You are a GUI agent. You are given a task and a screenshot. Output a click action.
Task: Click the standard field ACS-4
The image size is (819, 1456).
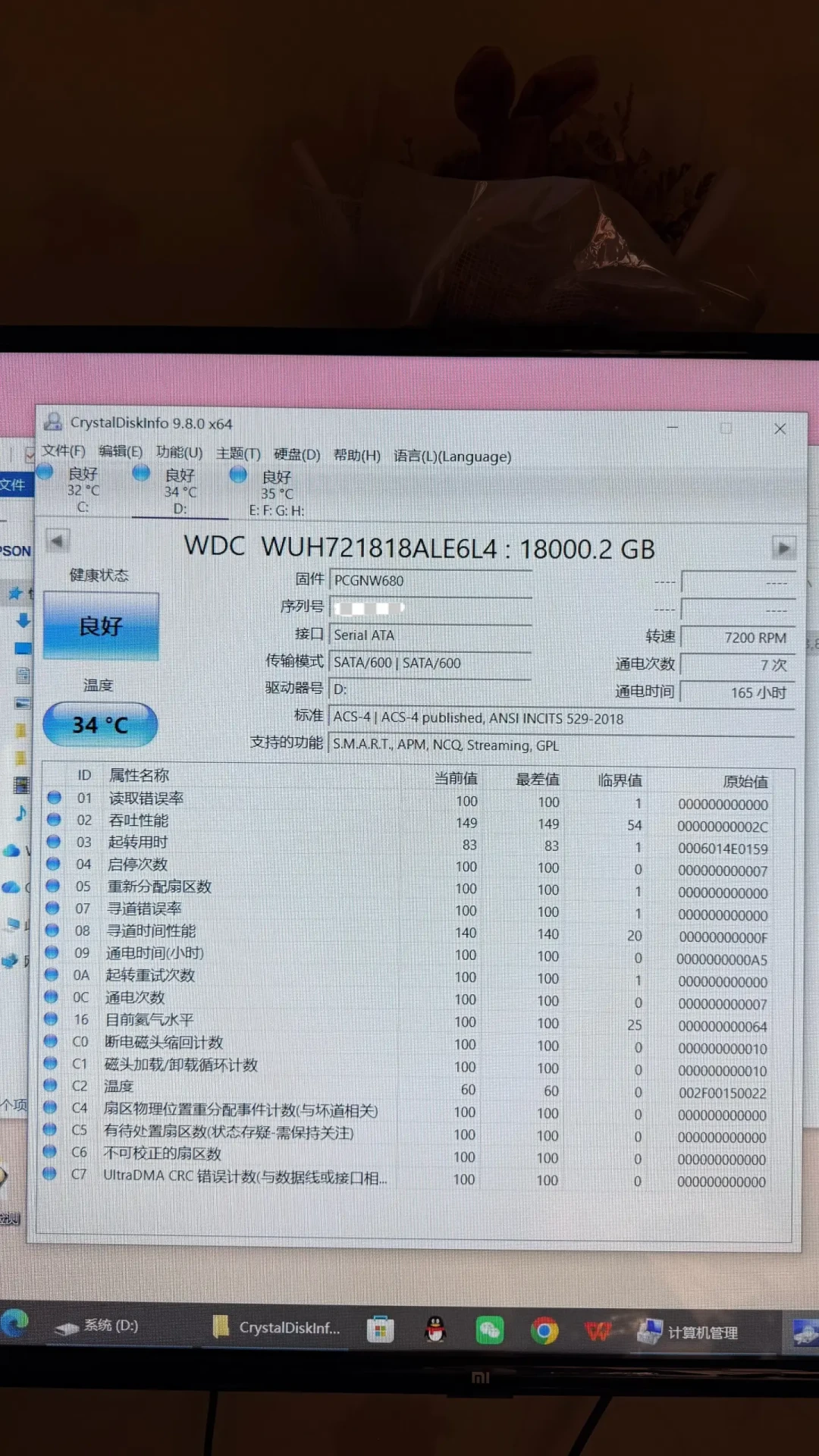562,717
